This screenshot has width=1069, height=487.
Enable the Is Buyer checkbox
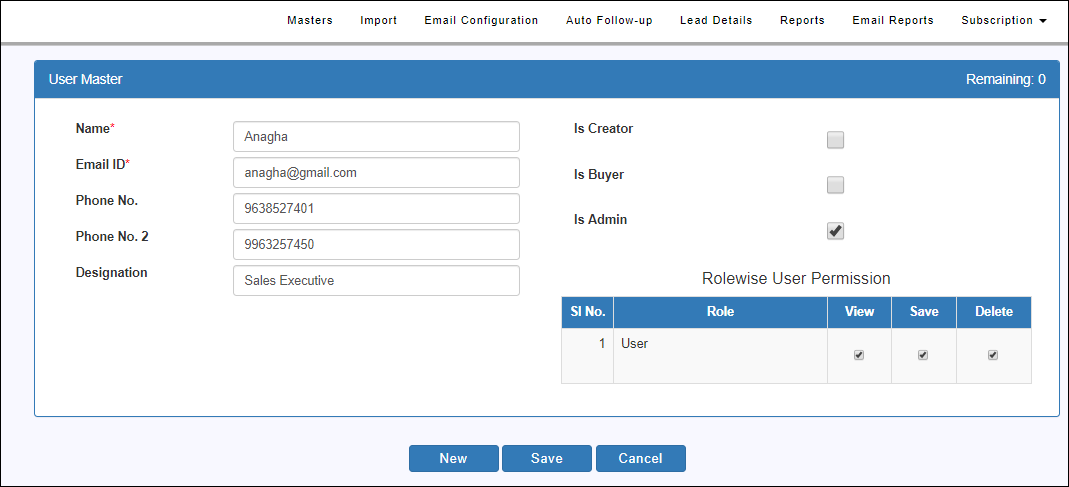pyautogui.click(x=835, y=185)
